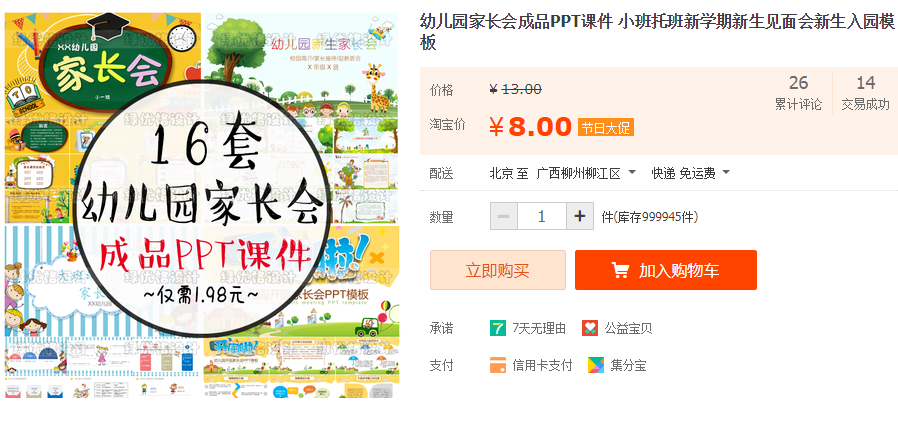The image size is (898, 421).
Task: Click the 集分宝 payment text
Action: [628, 365]
